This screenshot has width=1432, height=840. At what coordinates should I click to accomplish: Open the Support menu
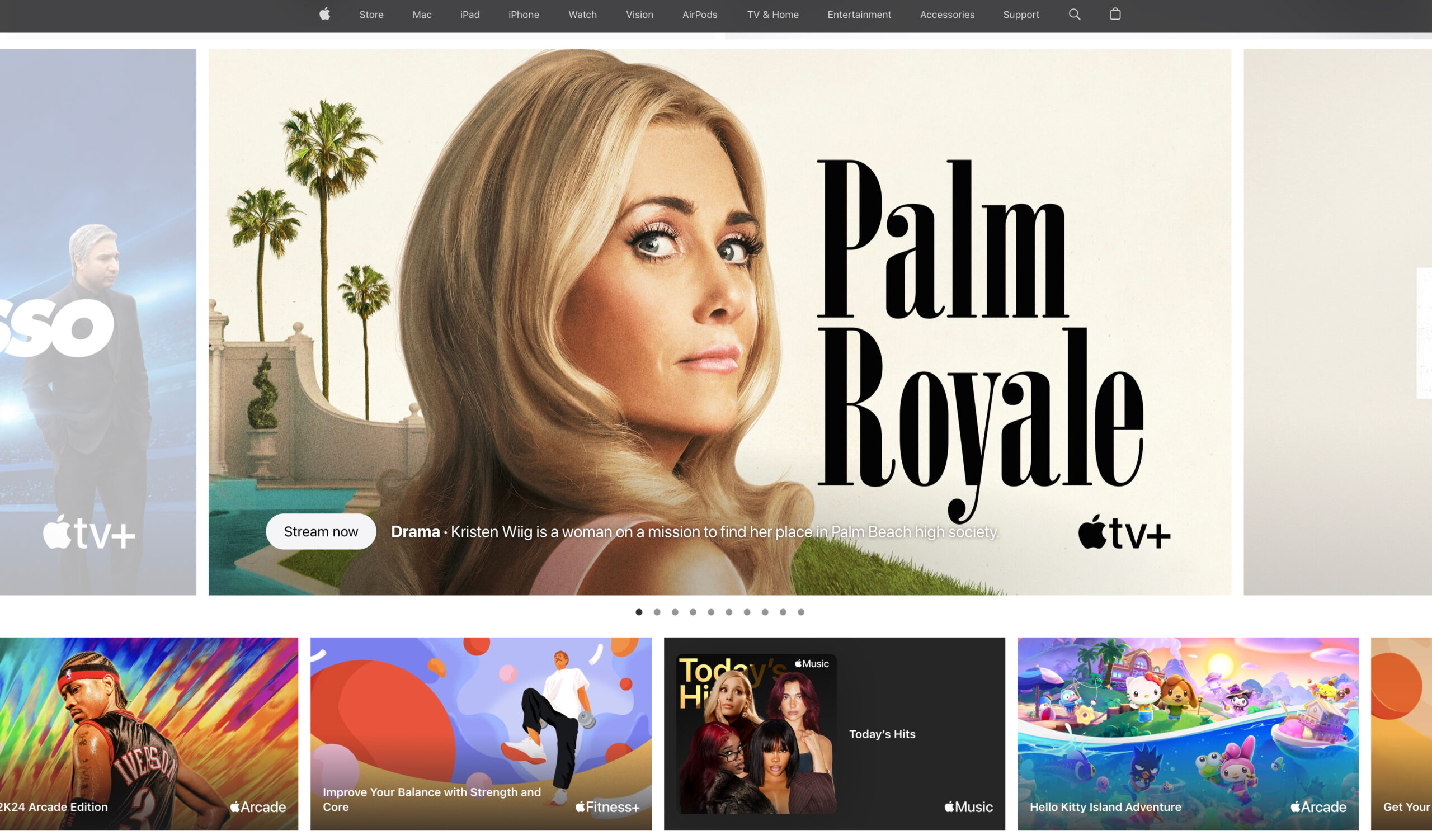click(x=1021, y=15)
